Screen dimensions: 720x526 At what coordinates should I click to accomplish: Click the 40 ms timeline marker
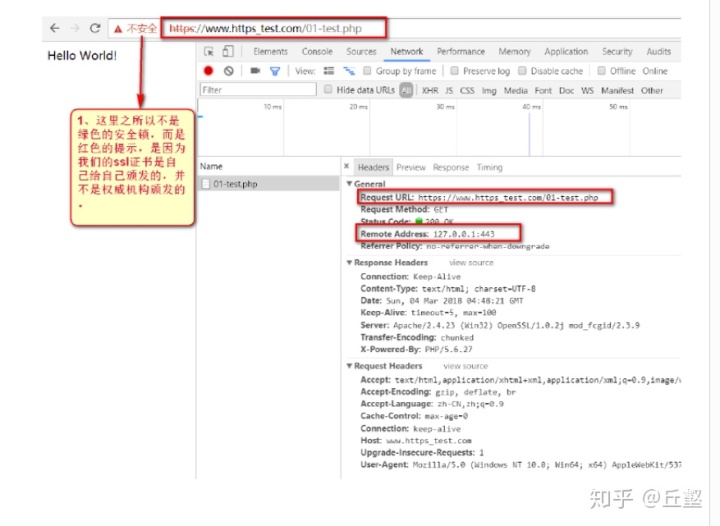coord(531,106)
